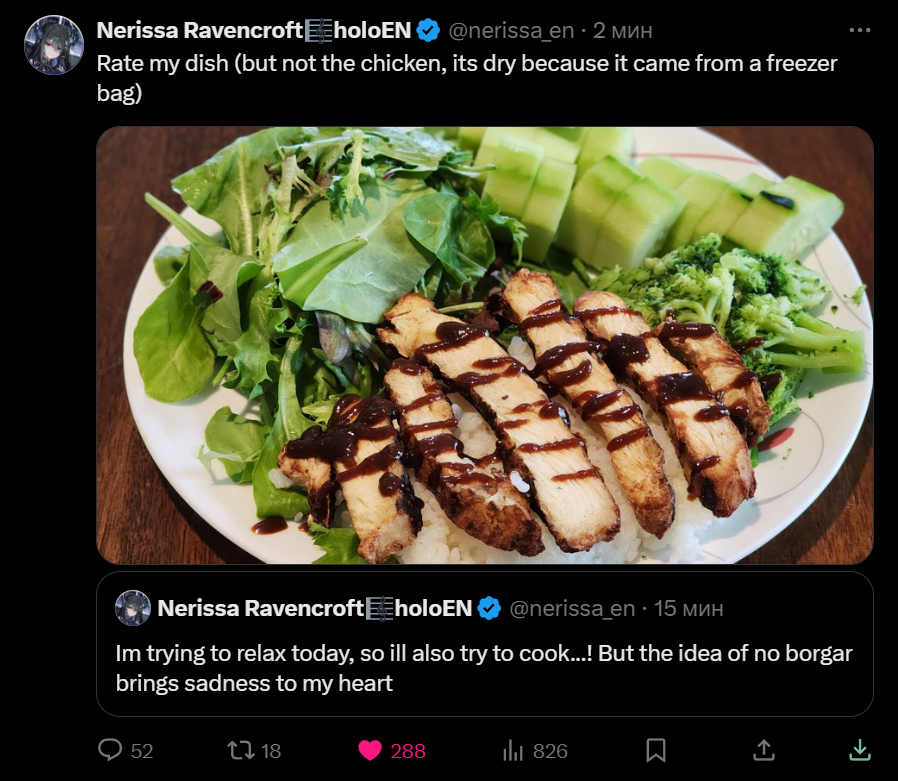Click the @nerissa_en handle in the quoted tweet
The width and height of the screenshot is (898, 781).
tap(572, 608)
